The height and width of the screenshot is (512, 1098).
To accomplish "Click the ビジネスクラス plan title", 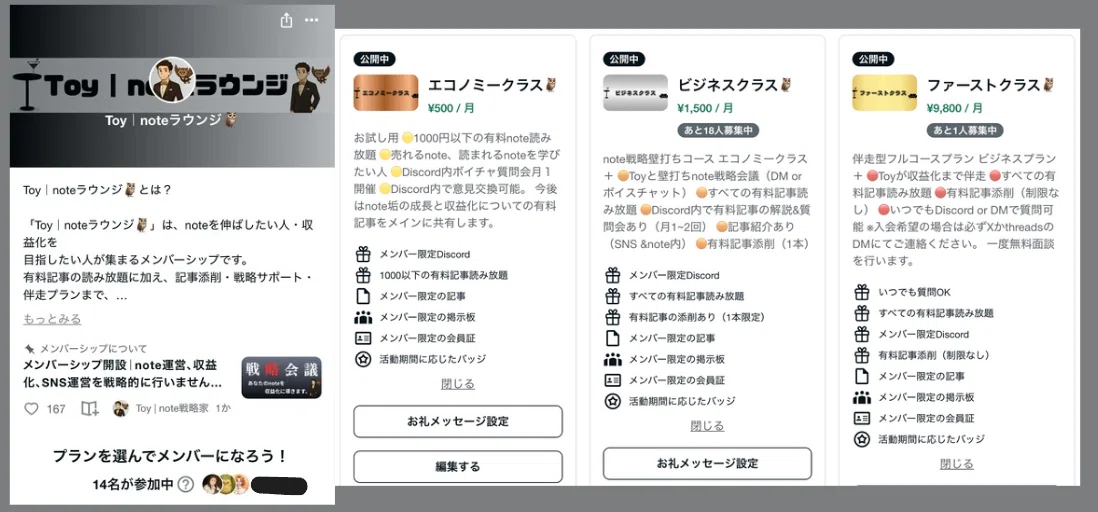I will pos(737,85).
